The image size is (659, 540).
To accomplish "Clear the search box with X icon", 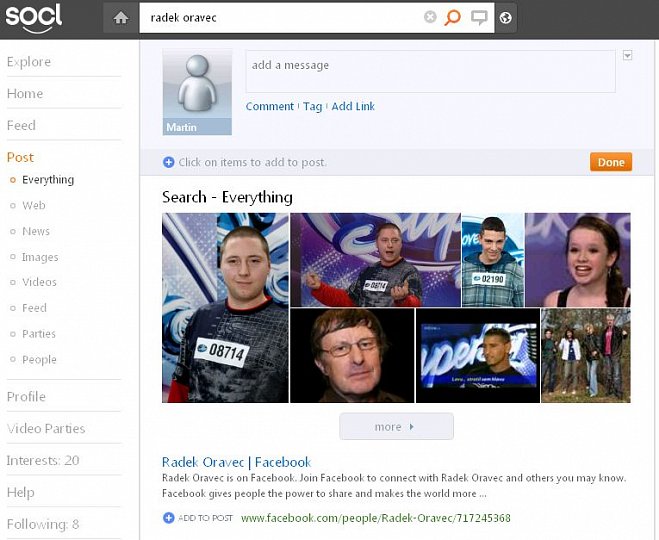I will 430,17.
